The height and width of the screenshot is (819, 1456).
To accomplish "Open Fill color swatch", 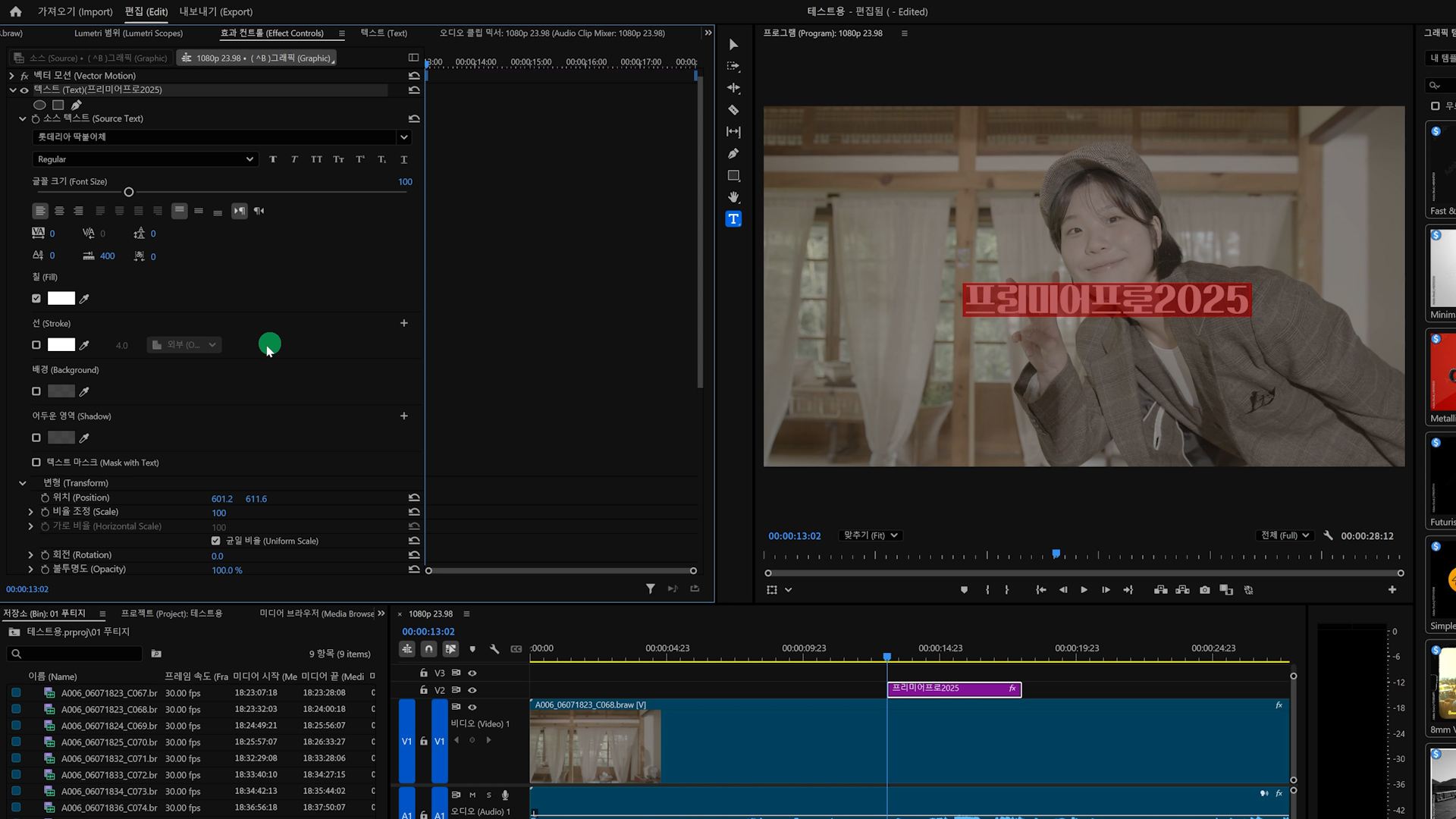I will 61,299.
